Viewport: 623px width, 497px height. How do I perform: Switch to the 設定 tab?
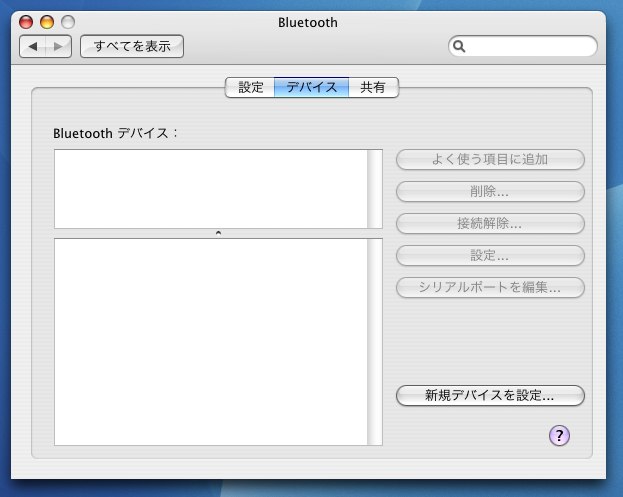pos(250,87)
